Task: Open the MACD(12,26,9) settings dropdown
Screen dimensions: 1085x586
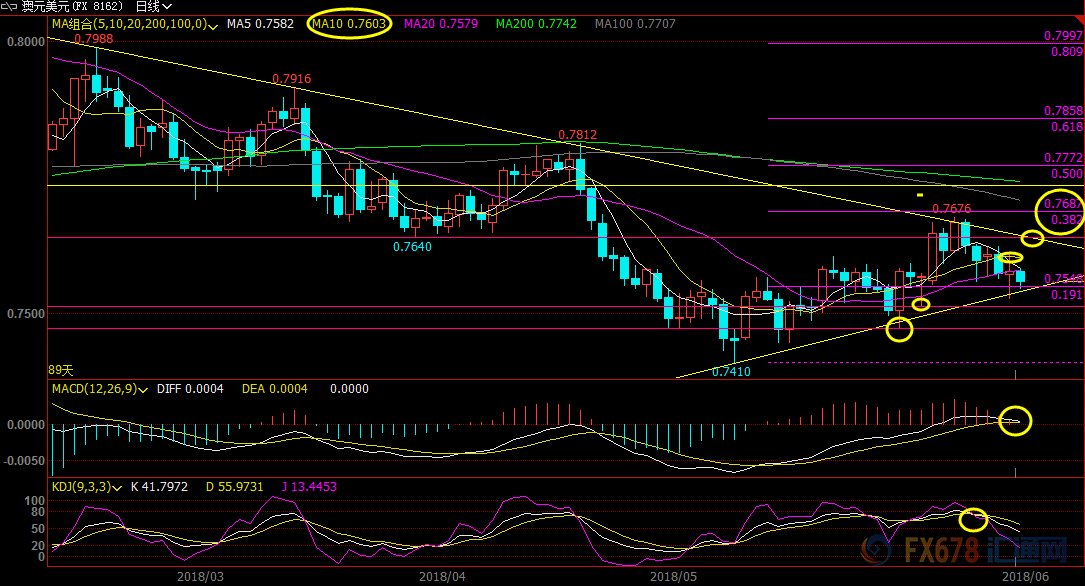Action: click(x=143, y=390)
